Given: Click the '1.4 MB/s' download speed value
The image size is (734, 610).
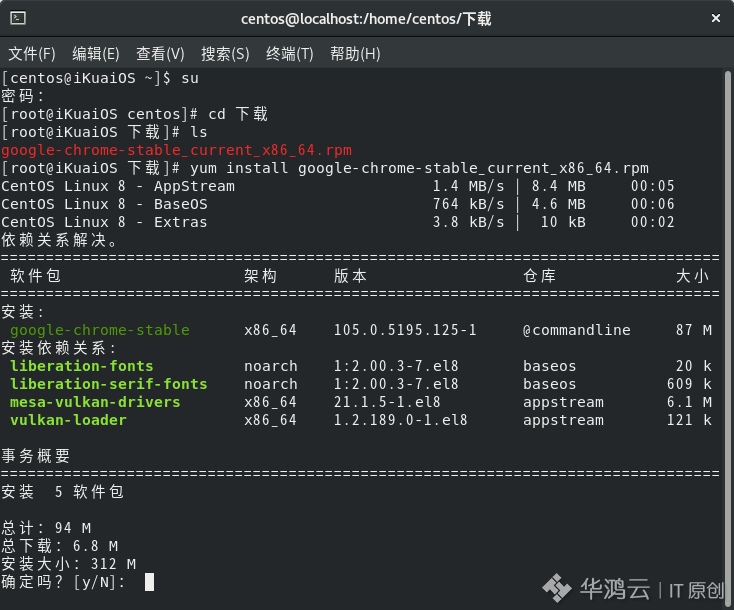Looking at the screenshot, I should (x=469, y=186).
